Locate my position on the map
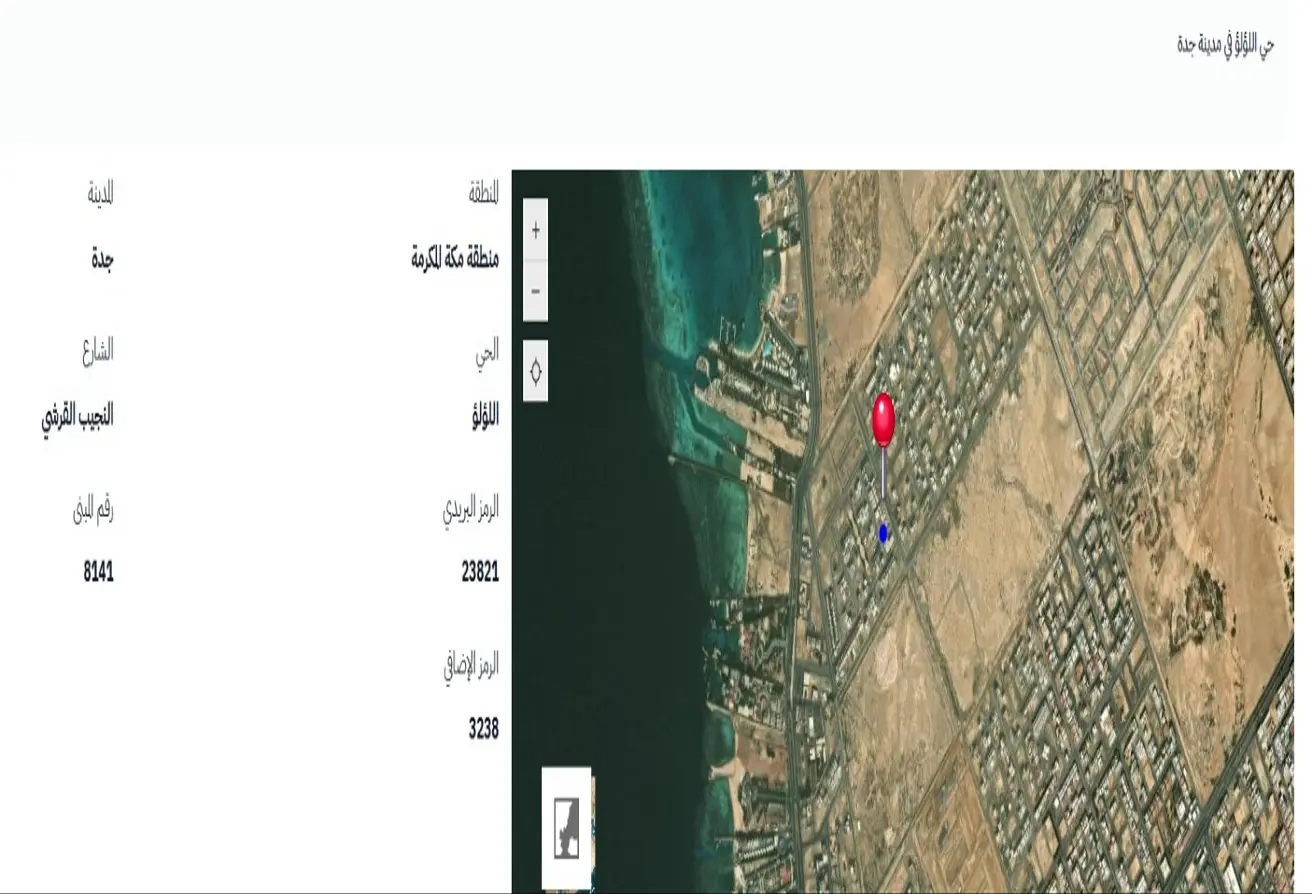This screenshot has width=1312, height=894. point(535,372)
